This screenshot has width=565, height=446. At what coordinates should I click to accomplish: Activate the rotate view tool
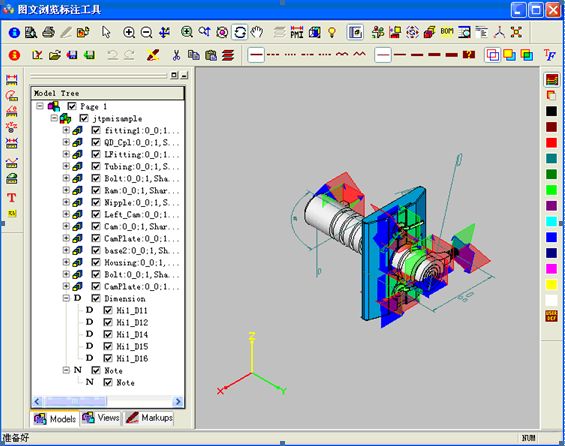coord(240,32)
